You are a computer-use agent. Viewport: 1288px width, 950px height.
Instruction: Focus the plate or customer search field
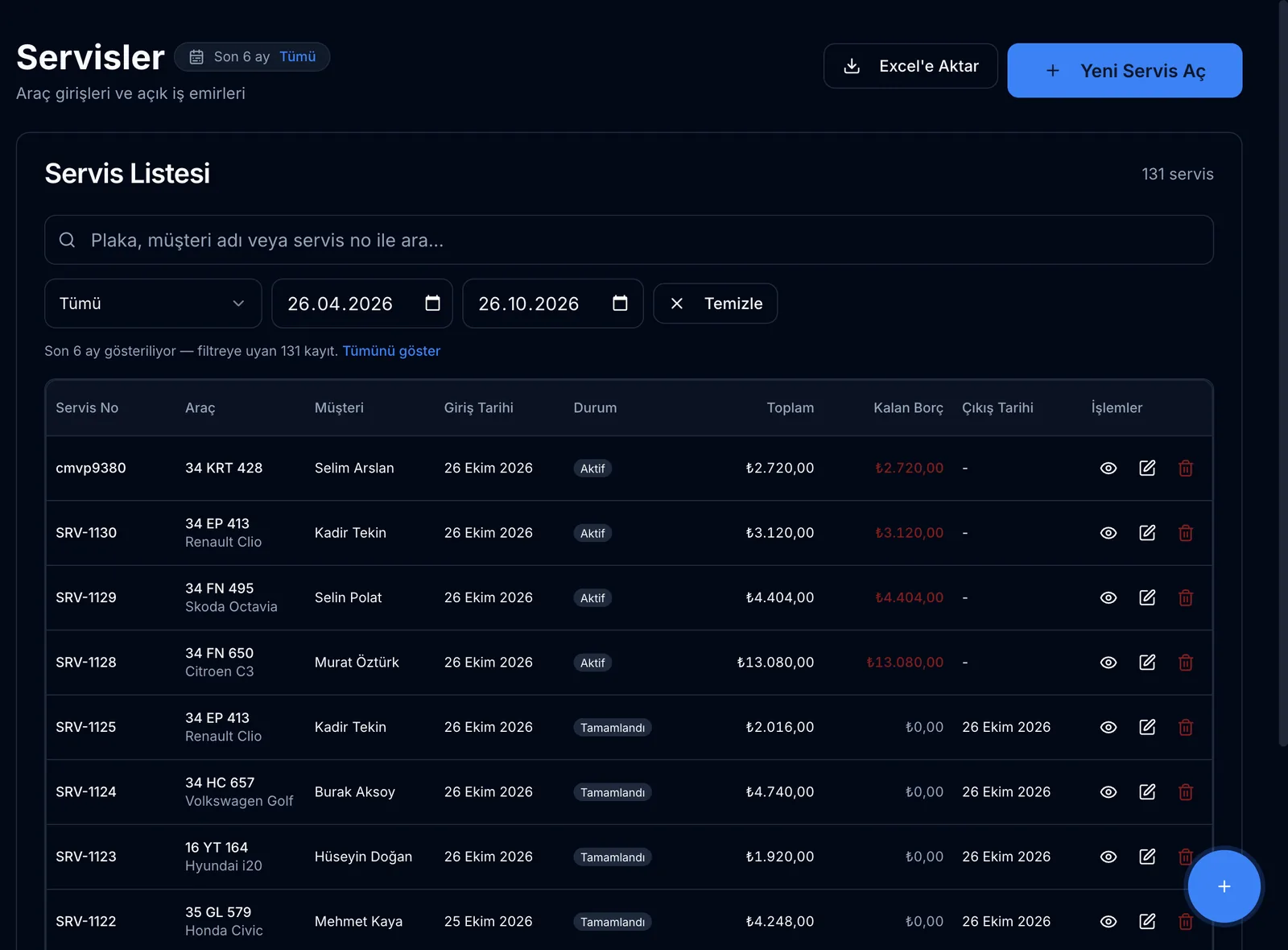629,240
